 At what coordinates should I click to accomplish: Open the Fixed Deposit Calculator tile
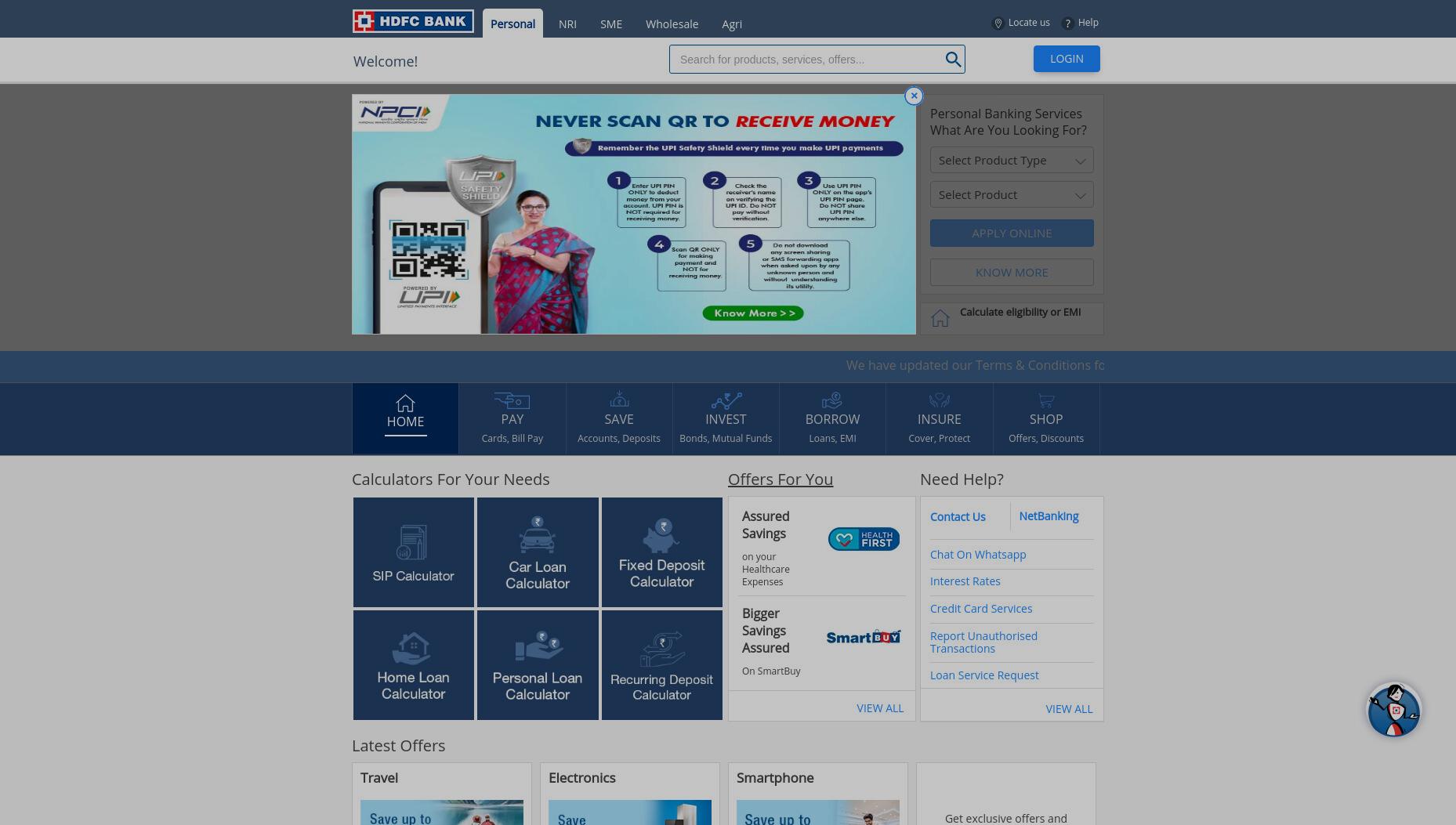[x=662, y=552]
